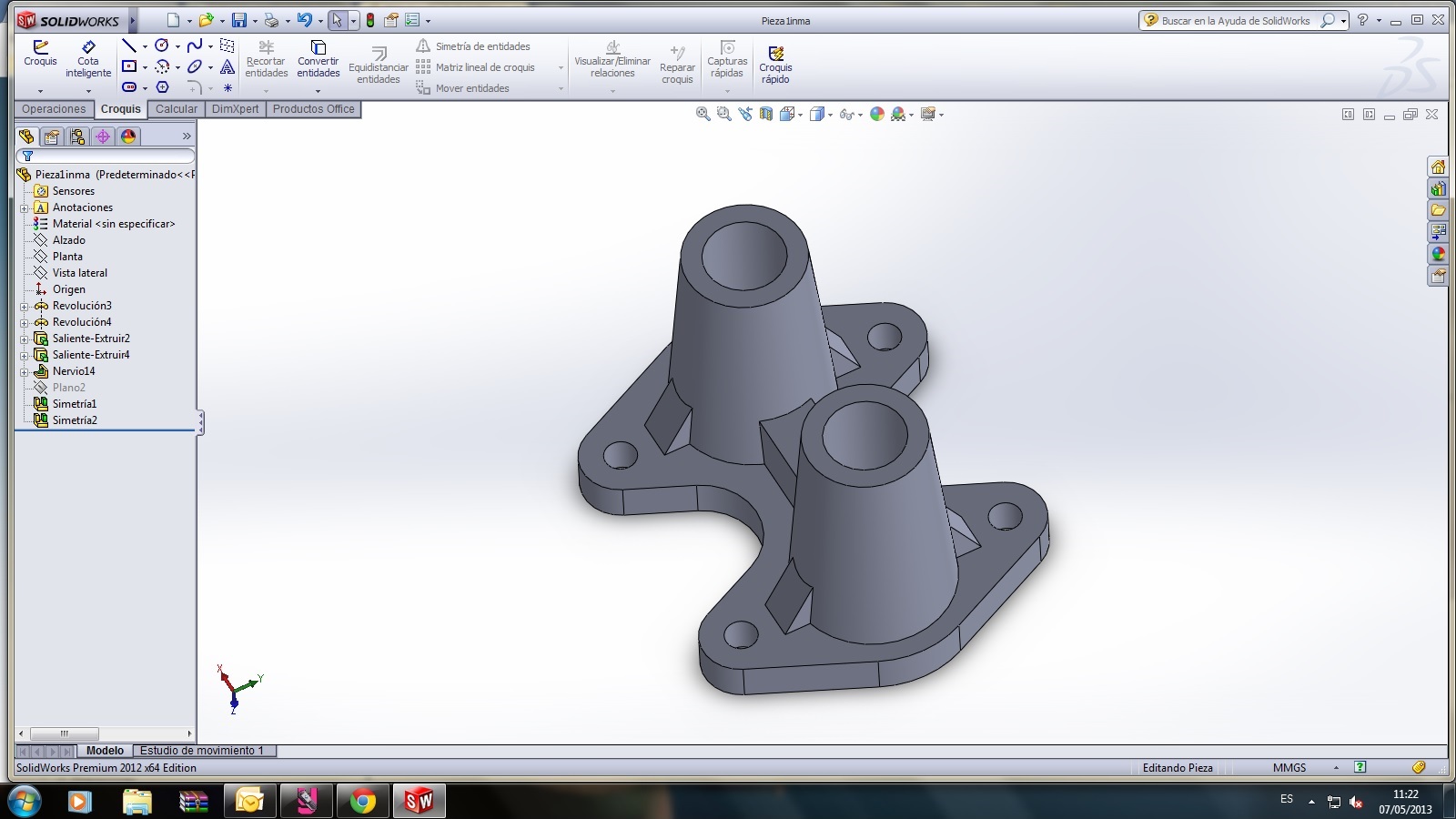Select the Spline sketch tool

[195, 45]
